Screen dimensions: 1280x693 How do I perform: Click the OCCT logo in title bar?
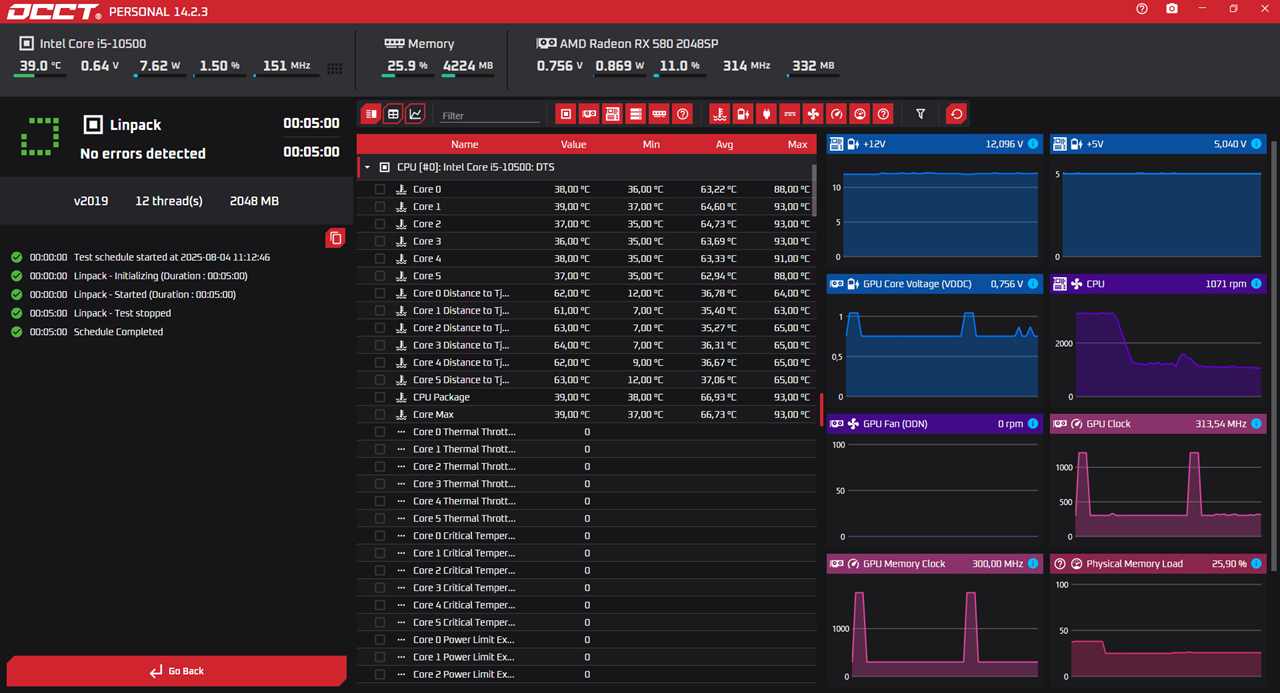pos(54,11)
